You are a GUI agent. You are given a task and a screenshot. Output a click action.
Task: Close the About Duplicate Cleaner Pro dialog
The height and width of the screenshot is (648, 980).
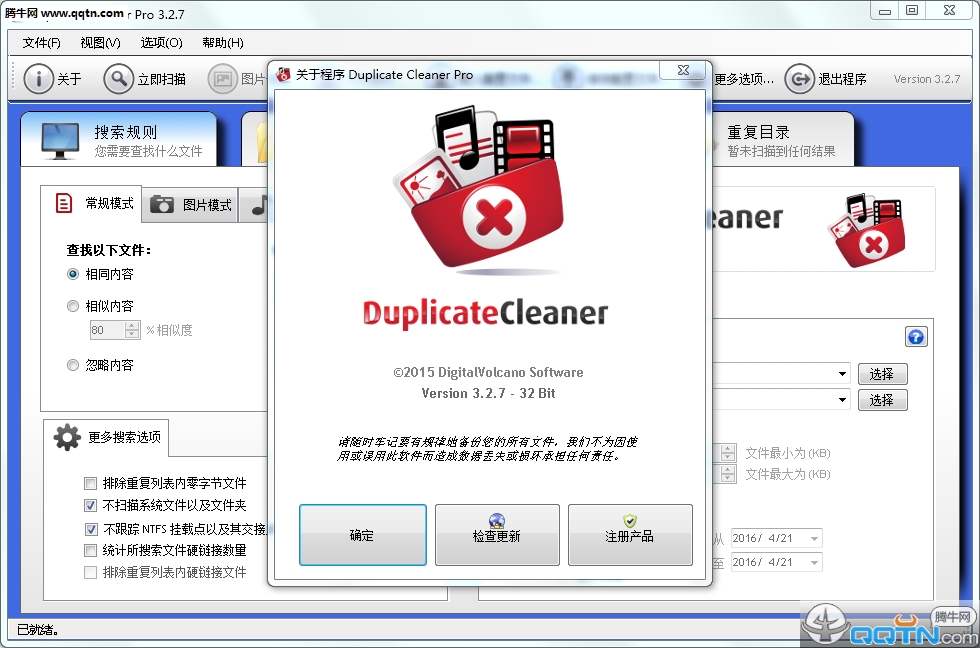[684, 70]
